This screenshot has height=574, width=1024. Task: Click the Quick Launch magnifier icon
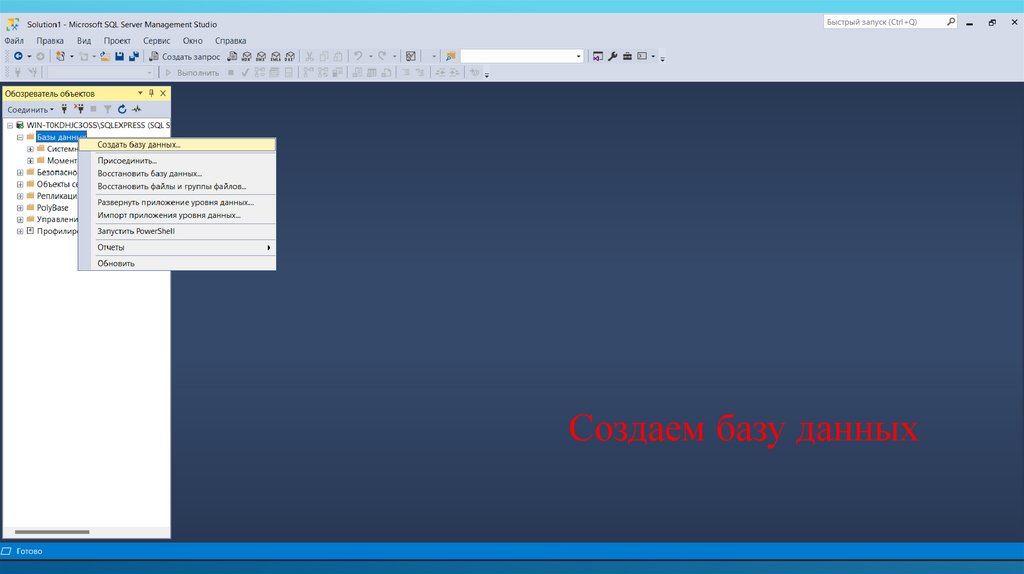click(951, 22)
